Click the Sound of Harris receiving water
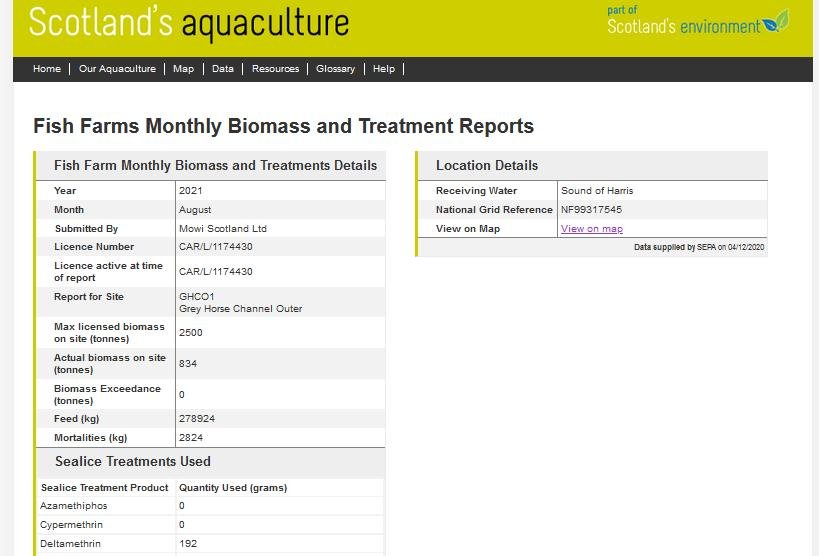Screen dimensions: 819x556 tap(597, 191)
